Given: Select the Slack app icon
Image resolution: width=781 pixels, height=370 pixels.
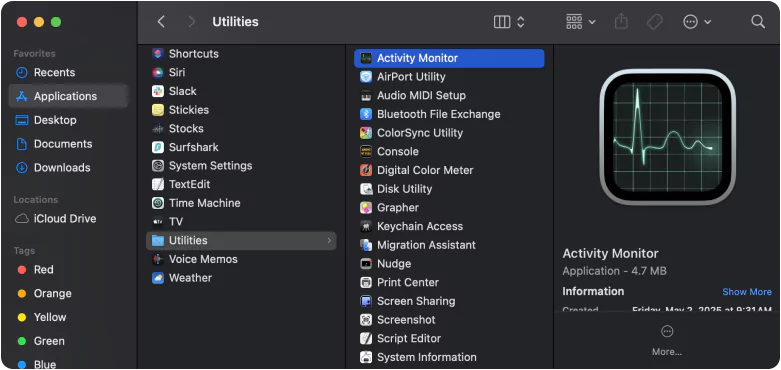Looking at the screenshot, I should [158, 91].
